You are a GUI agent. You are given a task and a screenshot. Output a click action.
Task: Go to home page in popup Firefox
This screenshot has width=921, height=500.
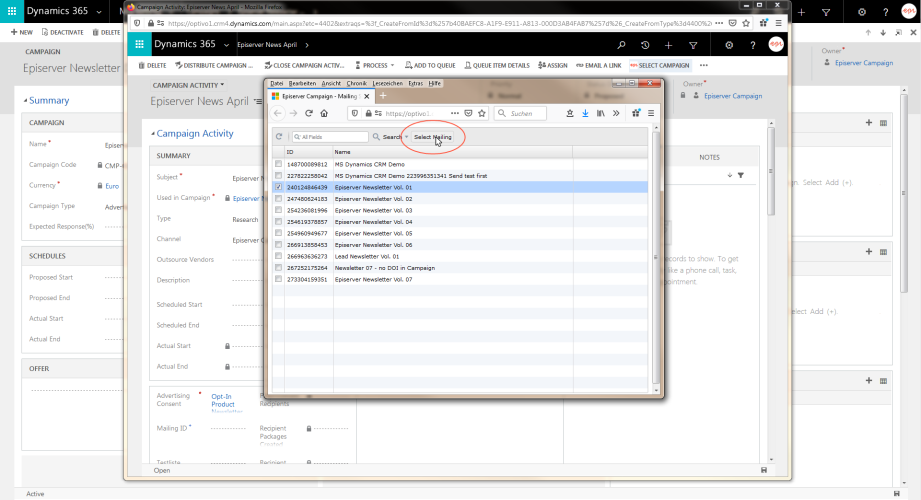[324, 113]
